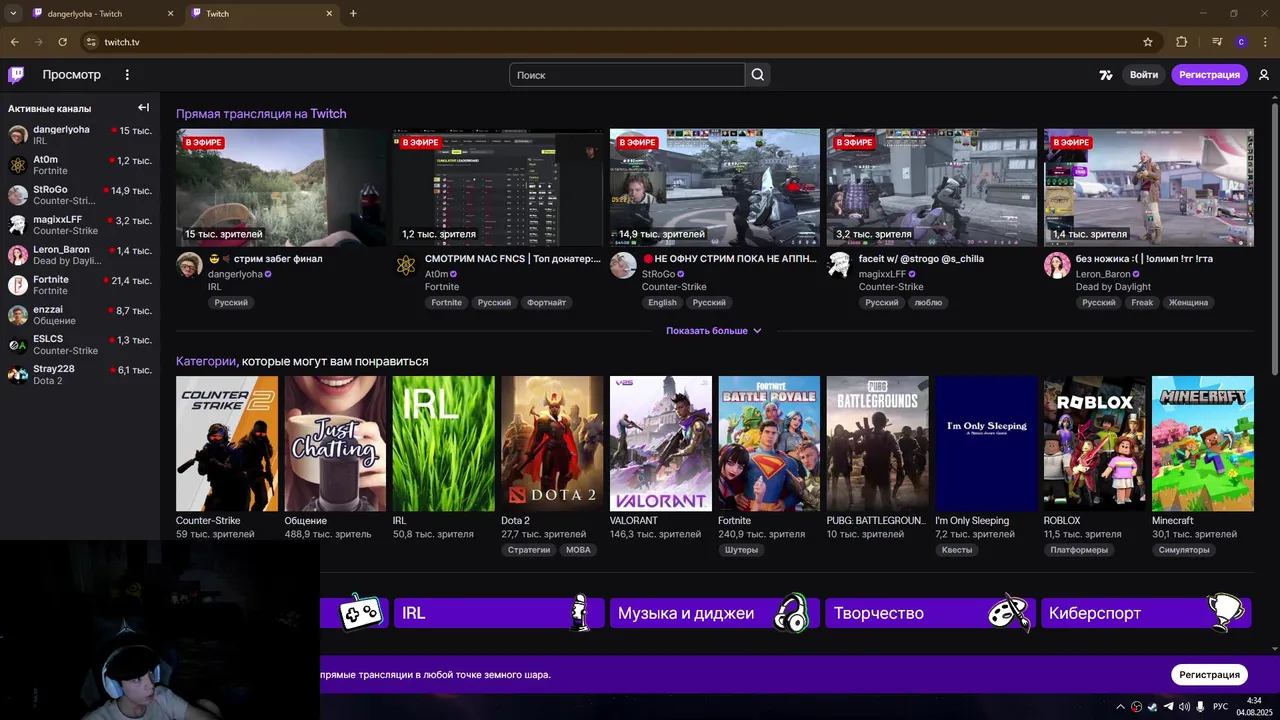1280x720 pixels.
Task: Click the Симуляторы tag under Minecraft
Action: (x=1184, y=550)
